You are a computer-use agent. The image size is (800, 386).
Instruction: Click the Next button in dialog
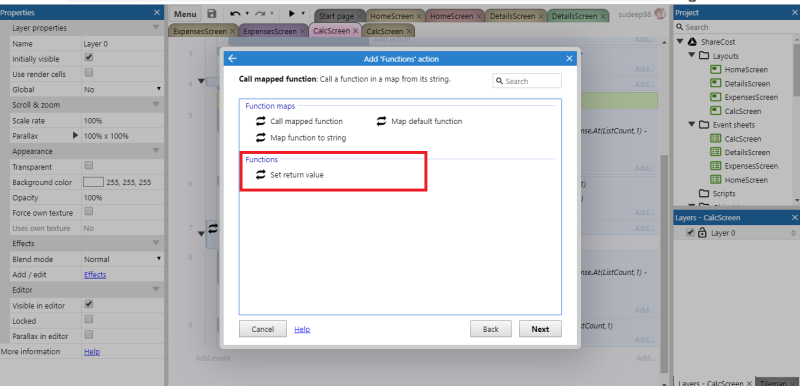point(540,329)
